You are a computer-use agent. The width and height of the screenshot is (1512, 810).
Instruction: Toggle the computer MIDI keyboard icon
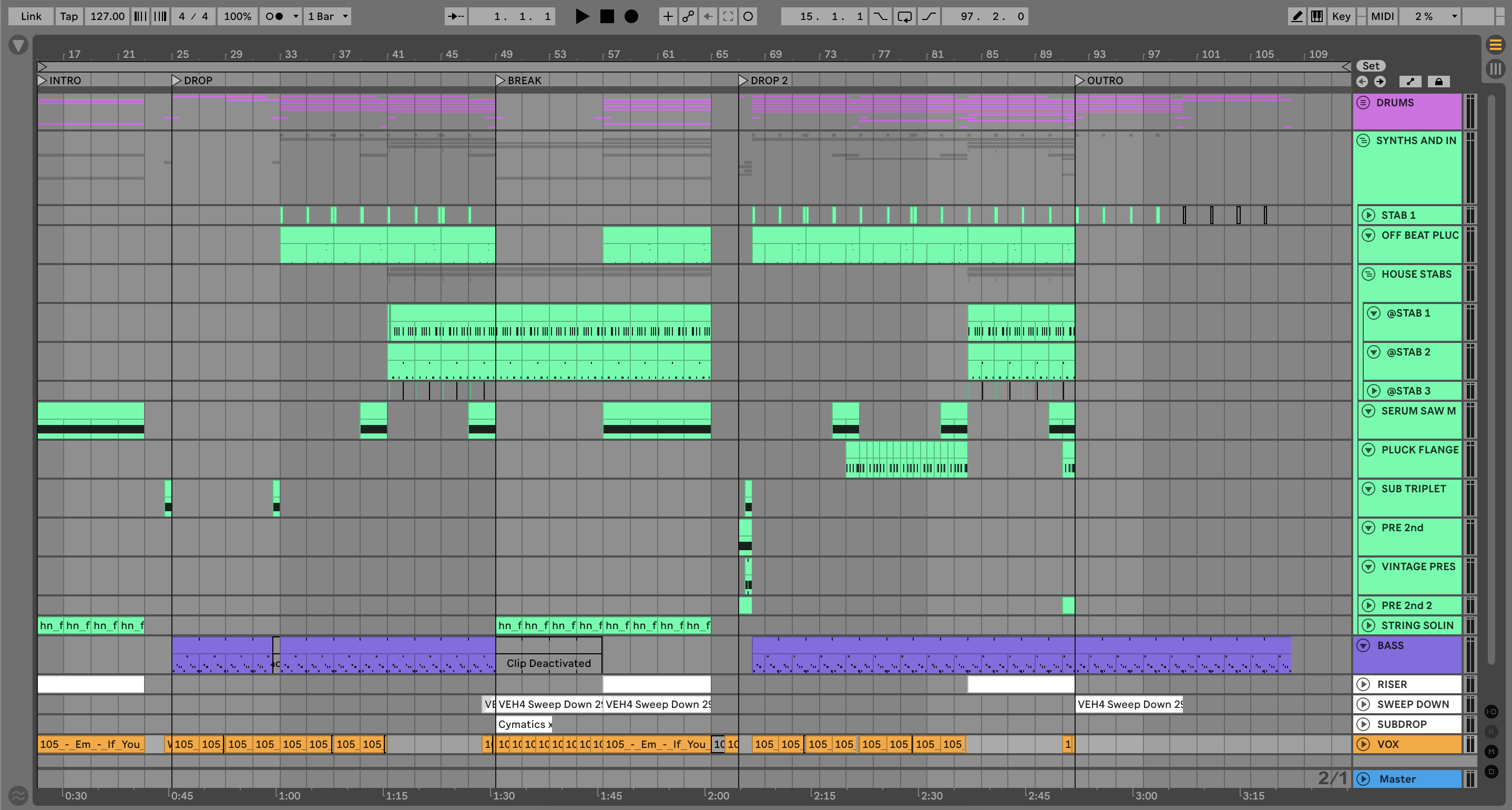click(1316, 16)
